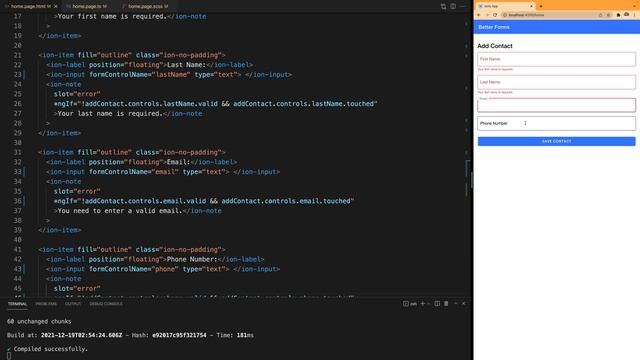Viewport: 640px width, 360px height.
Task: Open the home.page.scss editor tab
Action: pyautogui.click(x=148, y=6)
